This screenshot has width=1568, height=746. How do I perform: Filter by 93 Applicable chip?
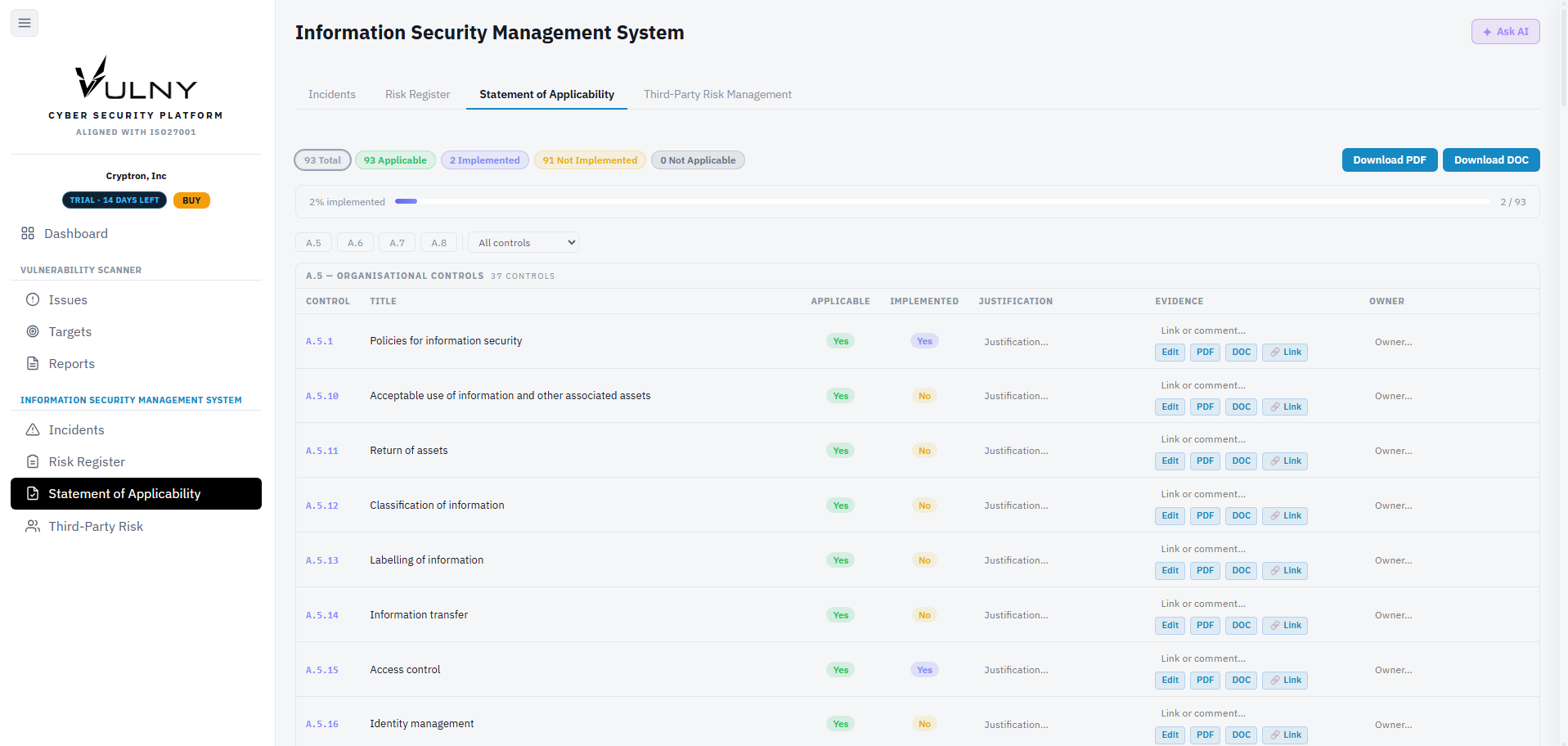(x=395, y=160)
